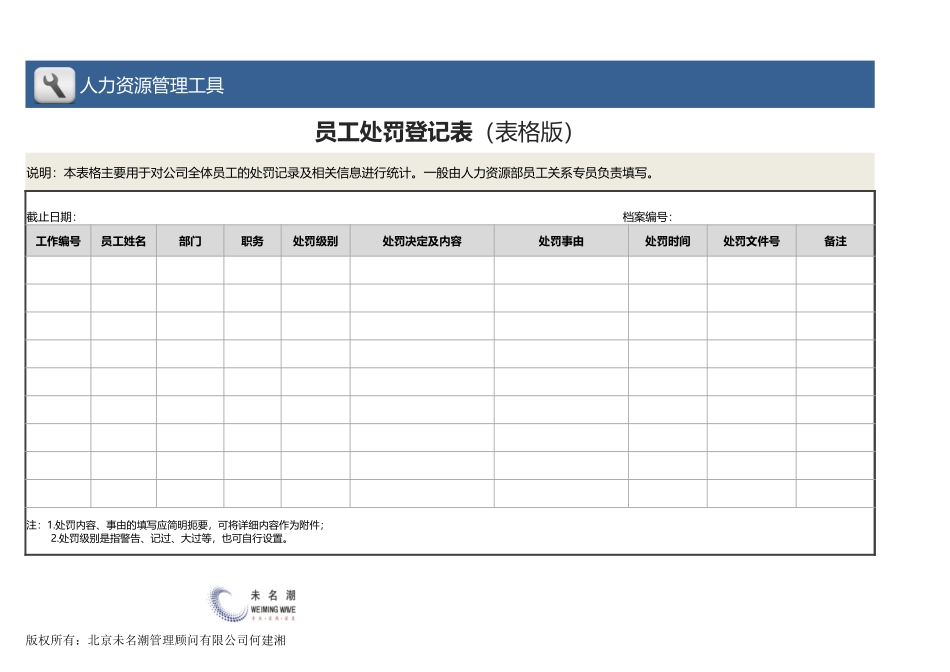Select the 处罚级别 column header
Screen dimensions: 950x672
[315, 240]
